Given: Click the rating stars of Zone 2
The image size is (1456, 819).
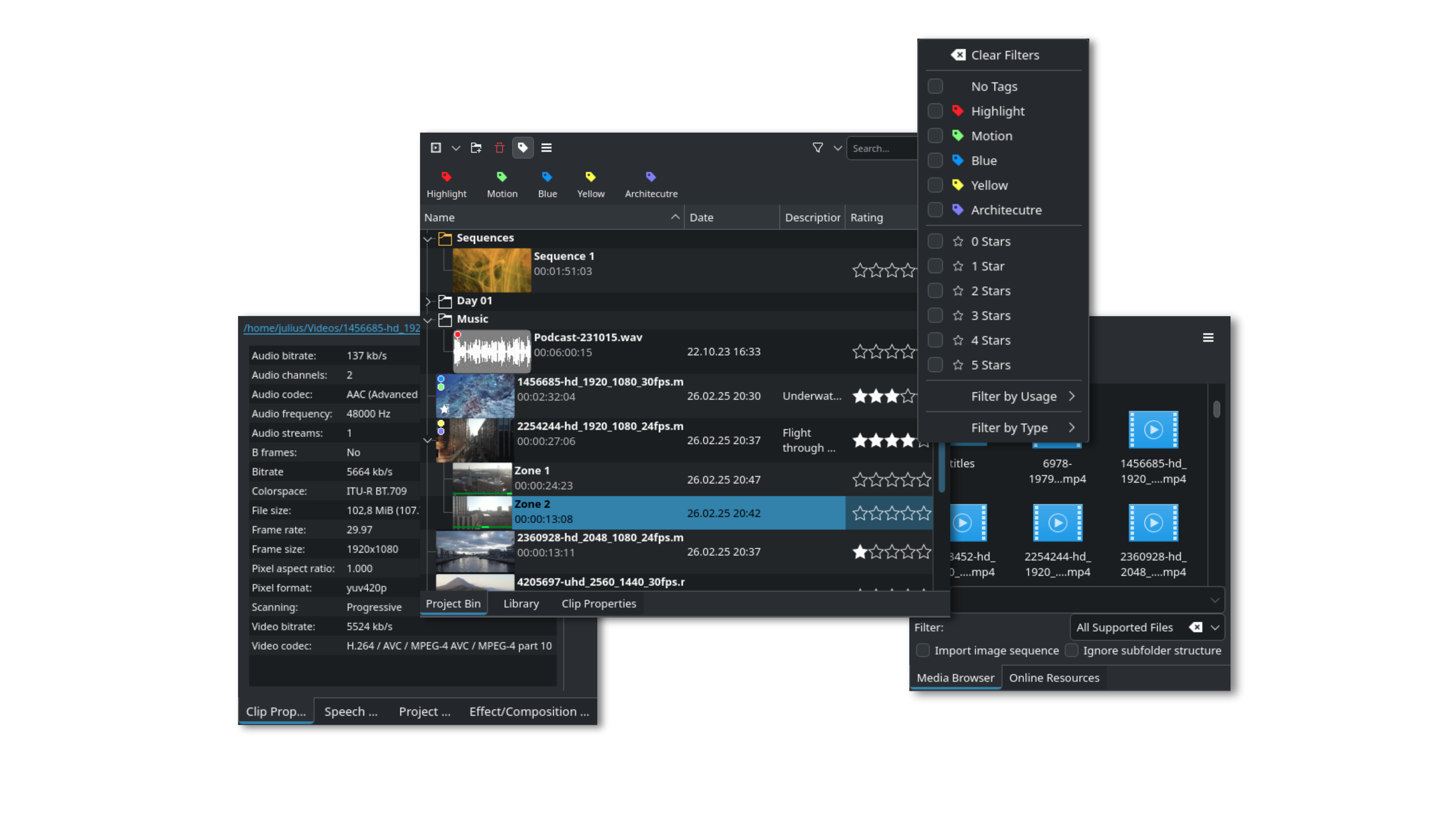Looking at the screenshot, I should click(891, 513).
